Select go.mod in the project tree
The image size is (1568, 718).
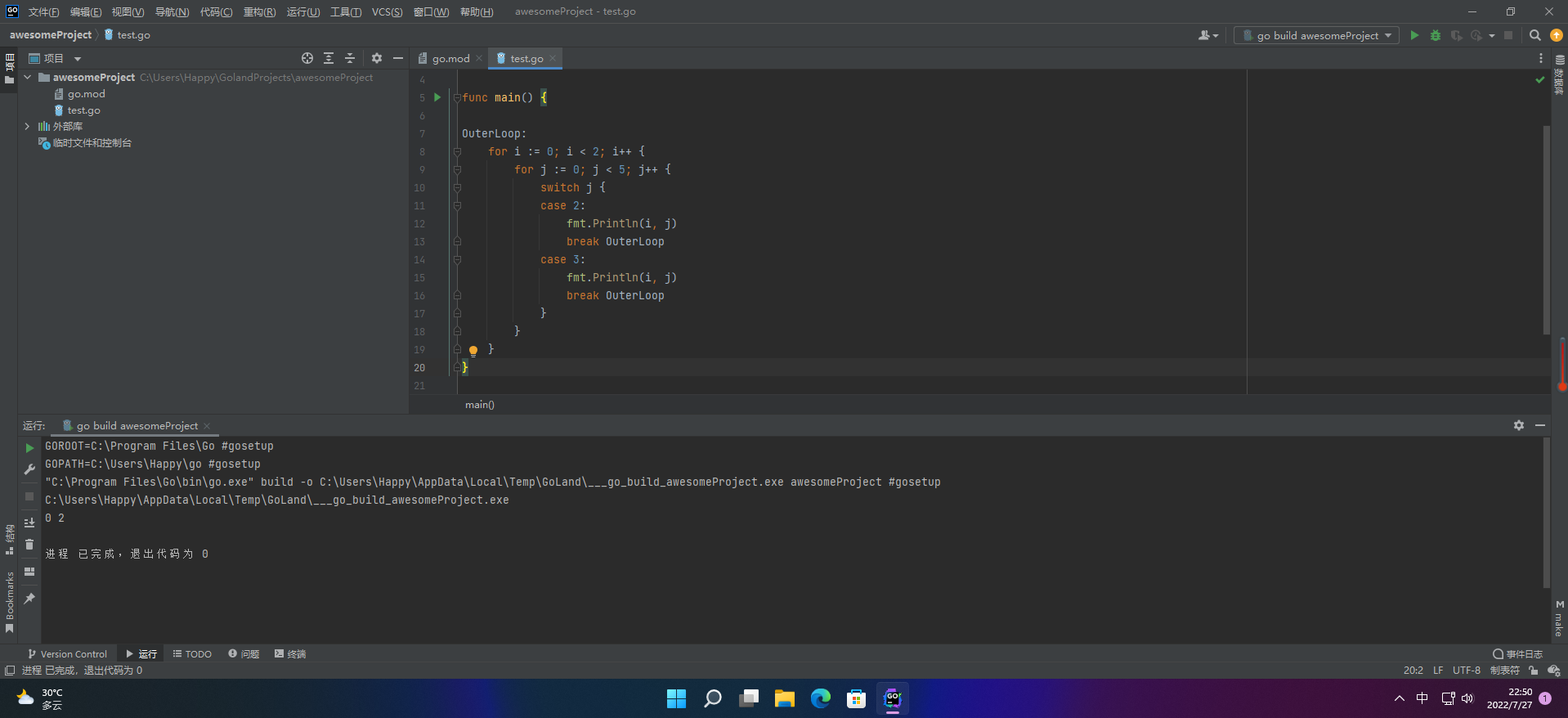coord(86,94)
